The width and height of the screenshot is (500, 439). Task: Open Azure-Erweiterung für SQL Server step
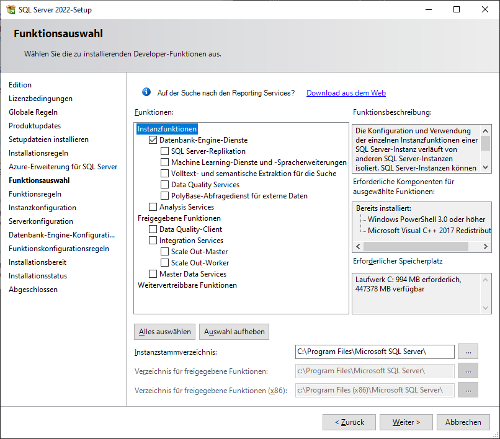[63, 167]
